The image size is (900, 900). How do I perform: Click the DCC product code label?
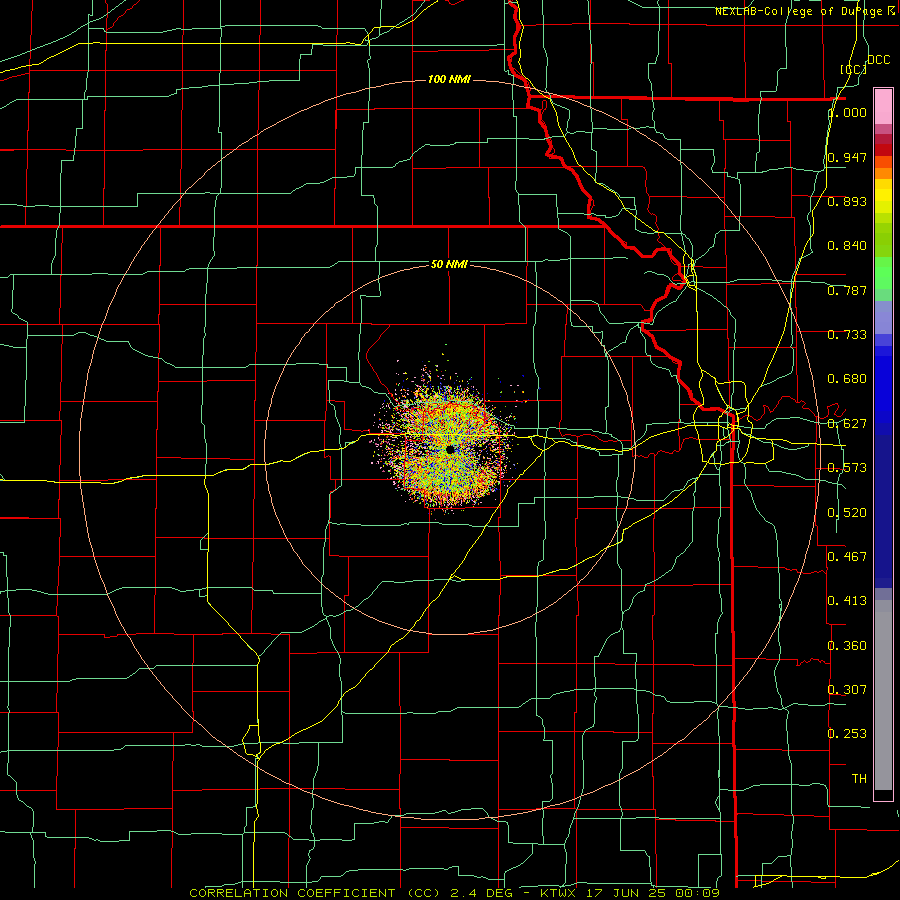(x=878, y=60)
